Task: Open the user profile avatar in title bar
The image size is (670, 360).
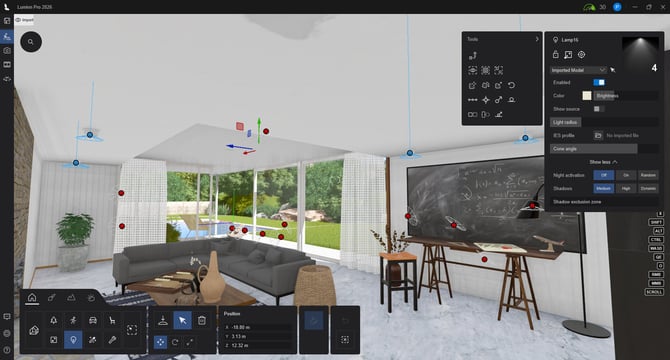Action: pos(617,7)
